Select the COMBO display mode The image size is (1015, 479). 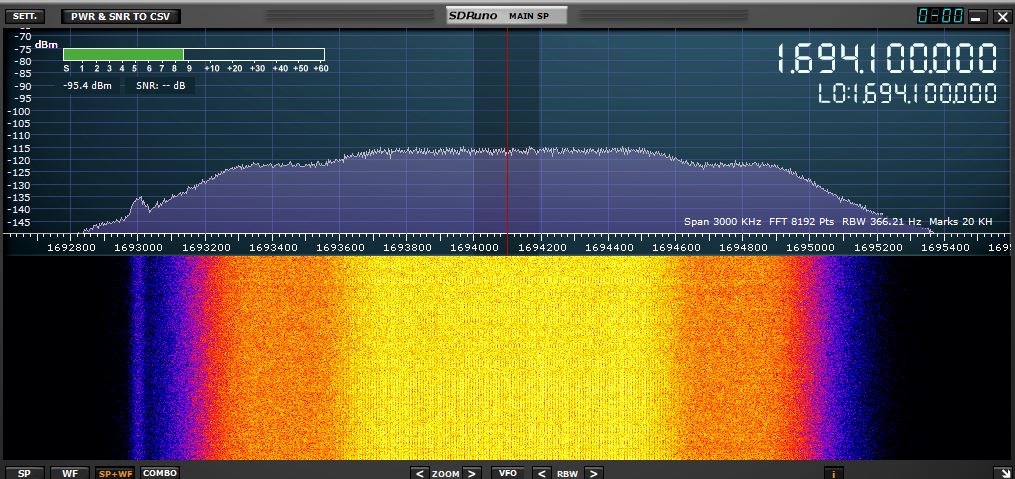pyautogui.click(x=159, y=473)
